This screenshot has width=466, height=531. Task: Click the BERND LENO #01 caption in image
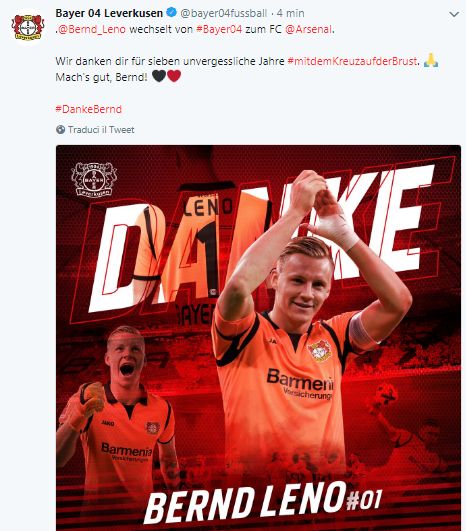(x=263, y=504)
